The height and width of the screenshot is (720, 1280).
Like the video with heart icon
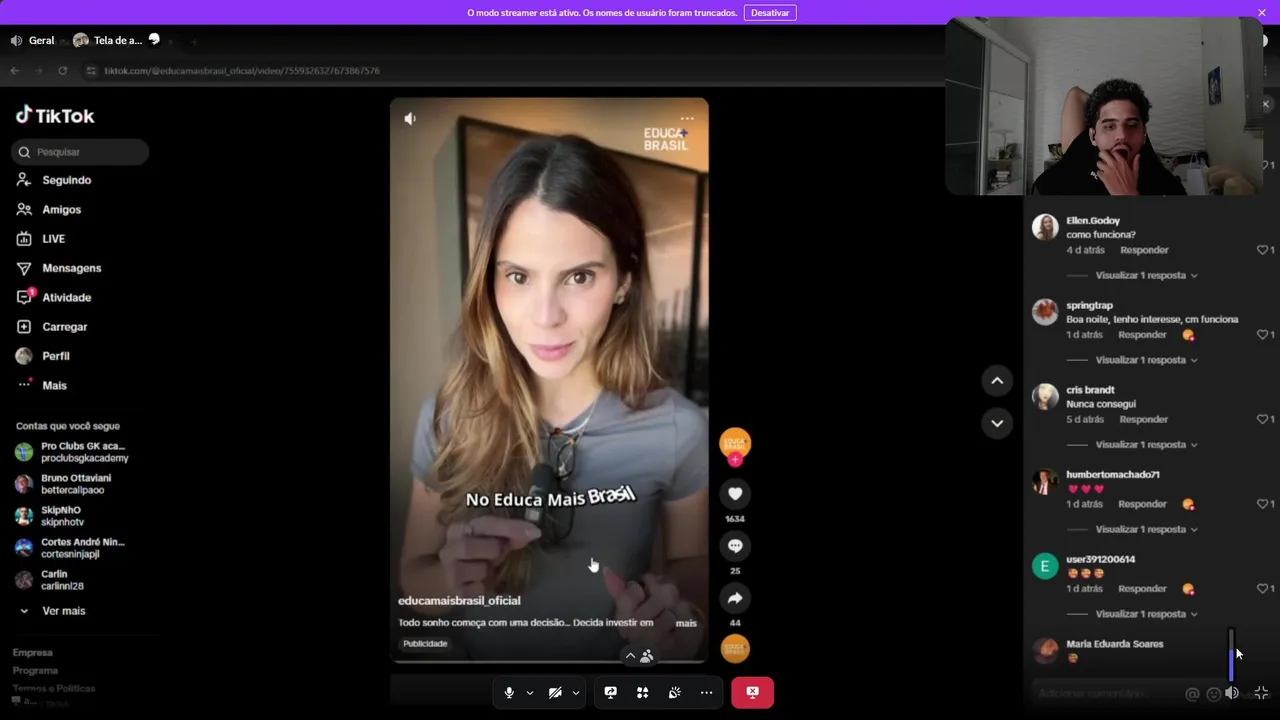pyautogui.click(x=735, y=494)
